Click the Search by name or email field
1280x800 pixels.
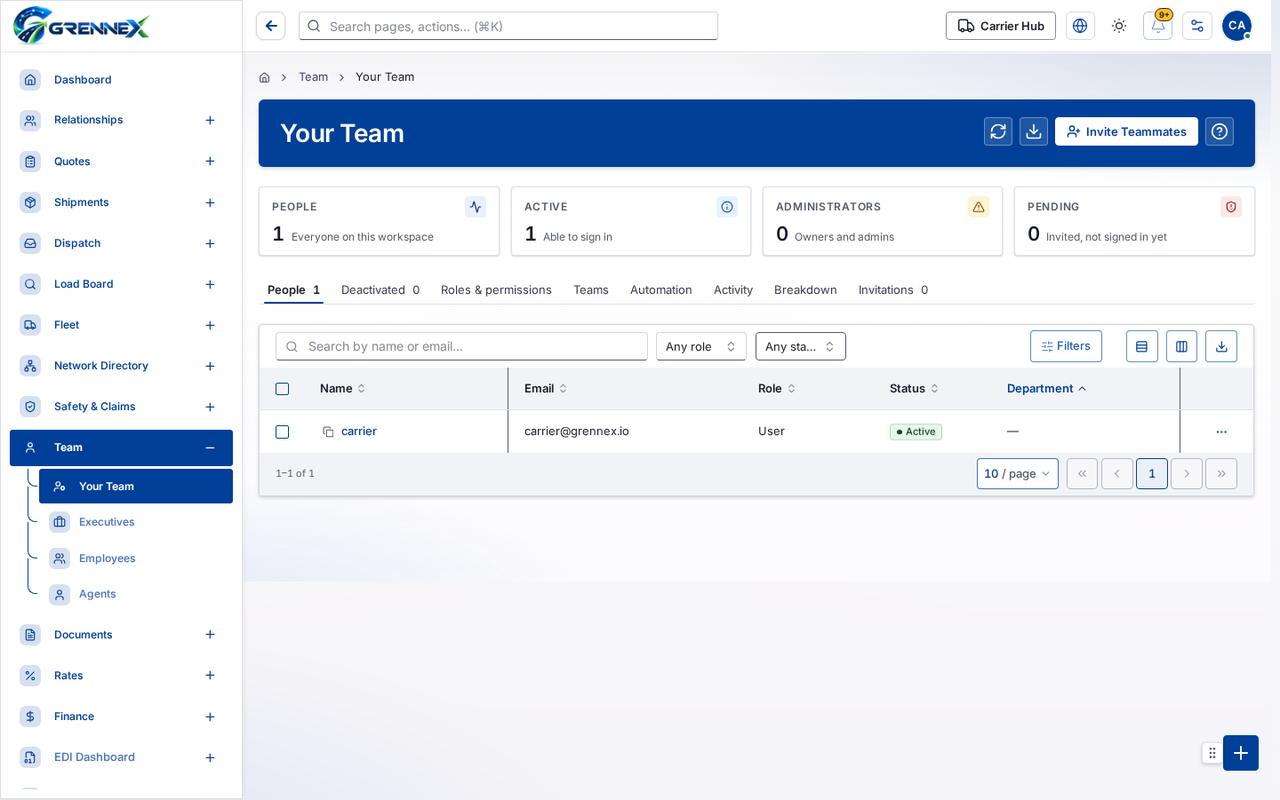[462, 346]
